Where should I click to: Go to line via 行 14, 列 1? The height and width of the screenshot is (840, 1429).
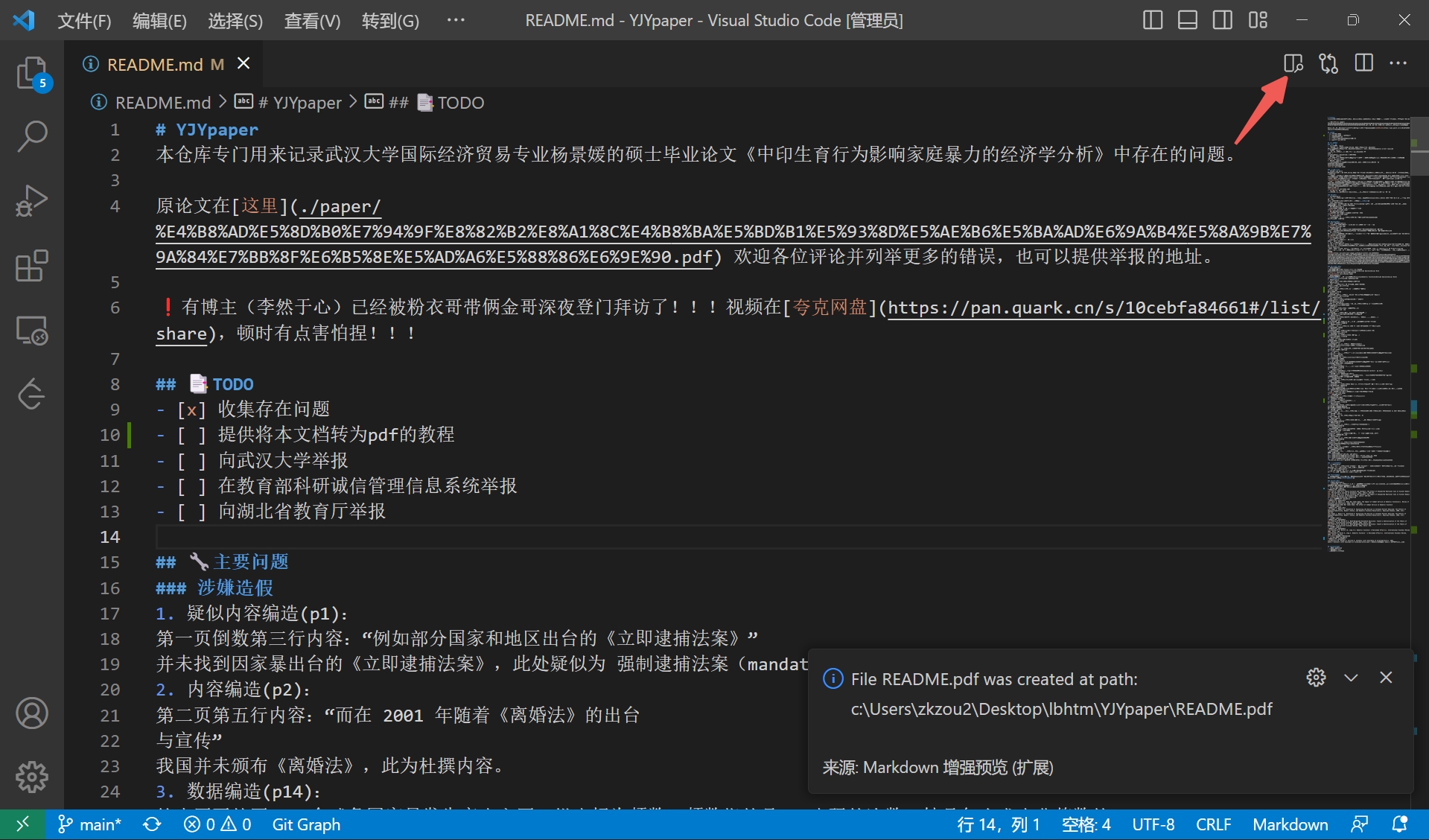point(998,824)
